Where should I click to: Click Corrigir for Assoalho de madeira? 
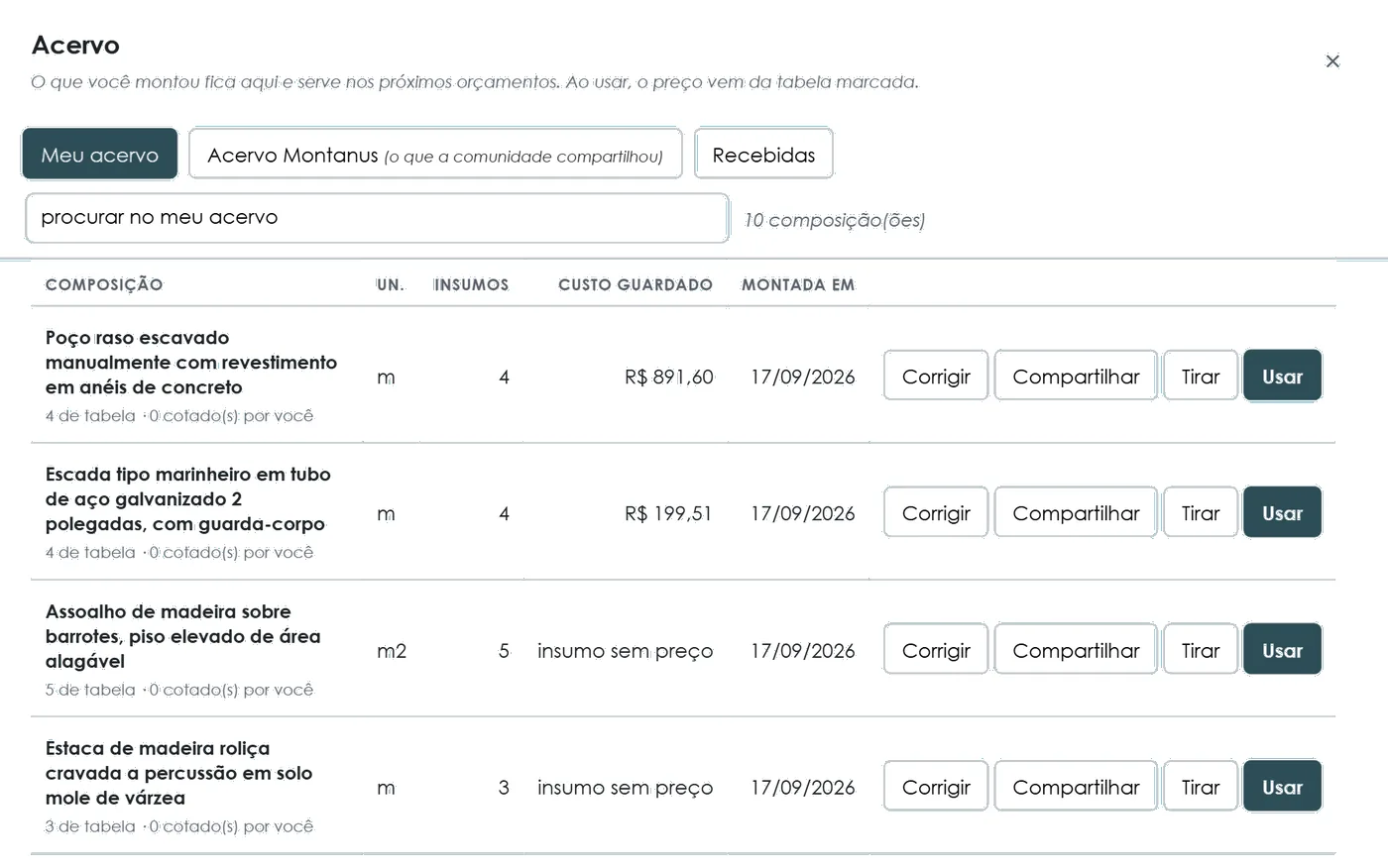click(936, 650)
